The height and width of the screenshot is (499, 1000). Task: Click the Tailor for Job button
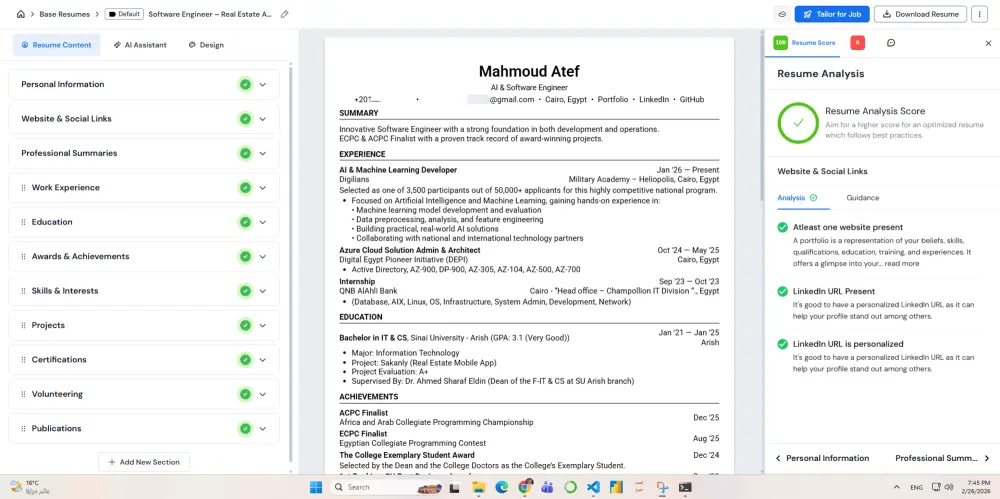[832, 14]
